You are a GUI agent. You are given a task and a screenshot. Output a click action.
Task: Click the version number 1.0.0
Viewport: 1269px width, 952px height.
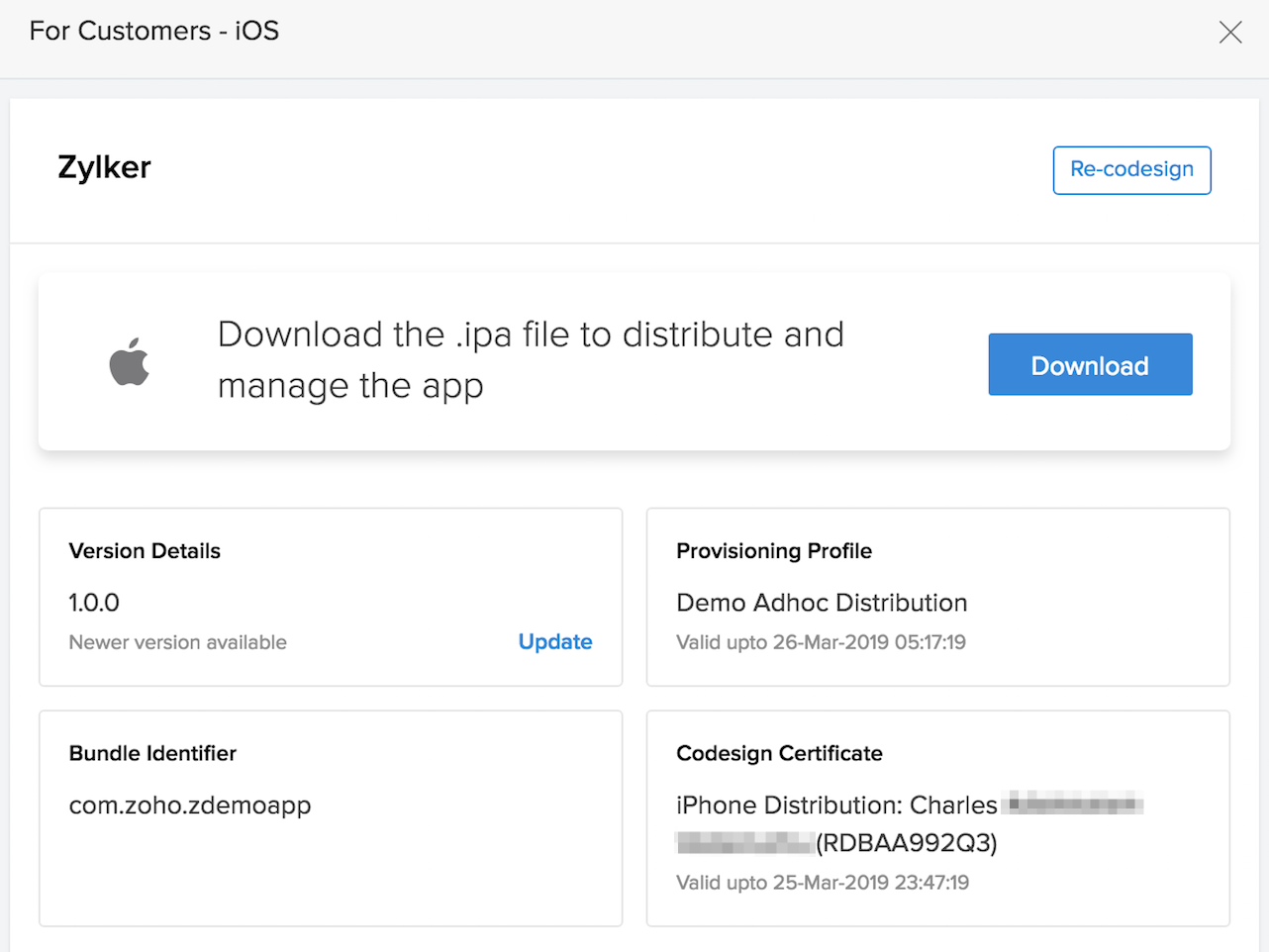pos(94,602)
